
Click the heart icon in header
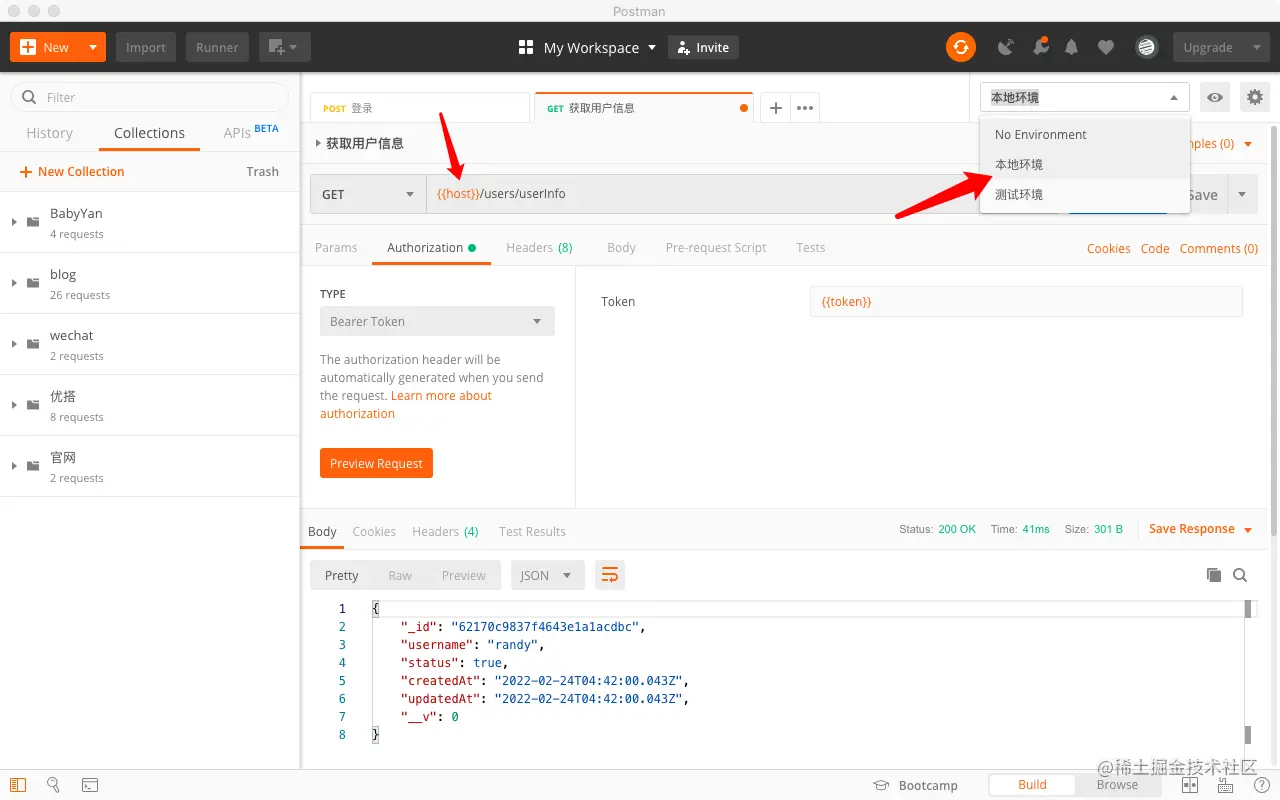pos(1106,47)
